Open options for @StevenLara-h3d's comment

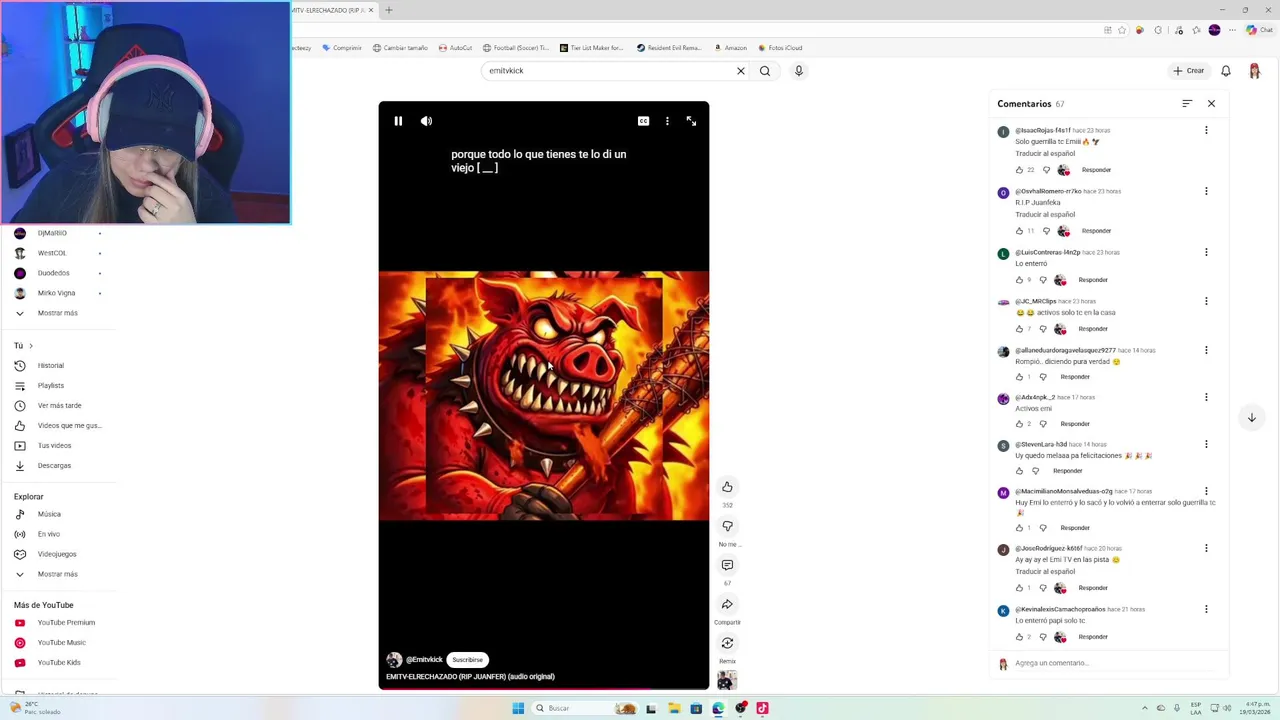pos(1206,444)
